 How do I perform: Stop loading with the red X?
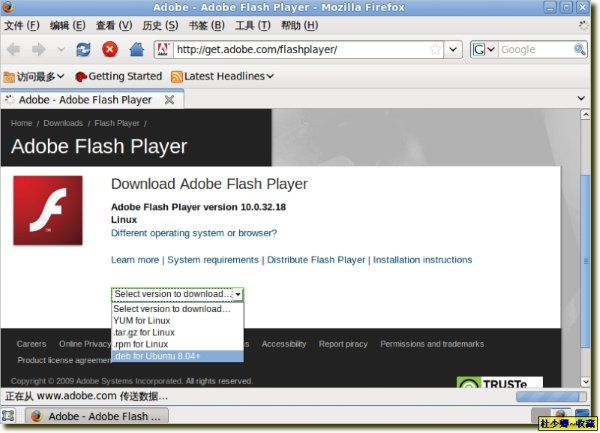click(110, 49)
